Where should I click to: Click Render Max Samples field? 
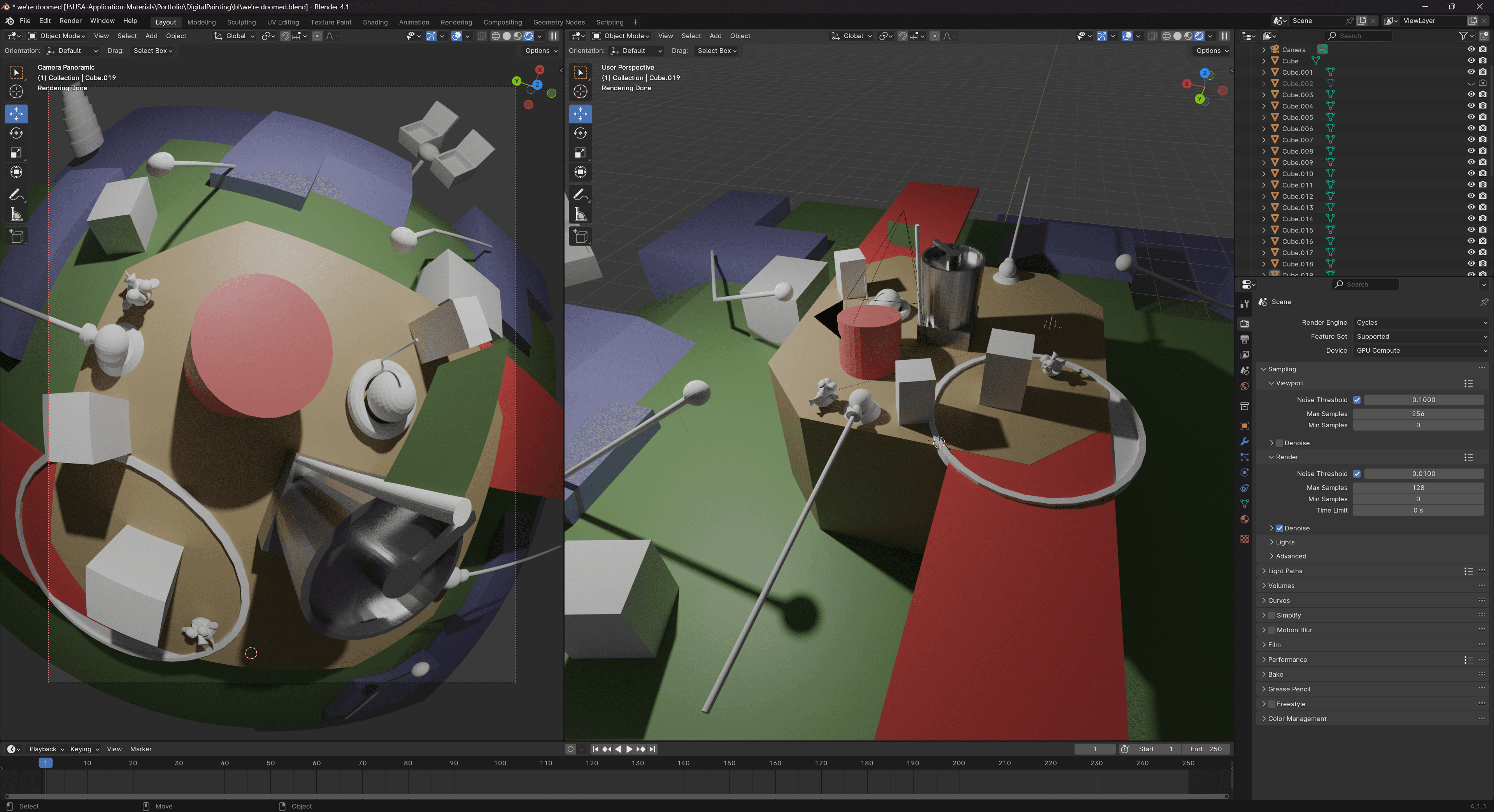coord(1418,487)
